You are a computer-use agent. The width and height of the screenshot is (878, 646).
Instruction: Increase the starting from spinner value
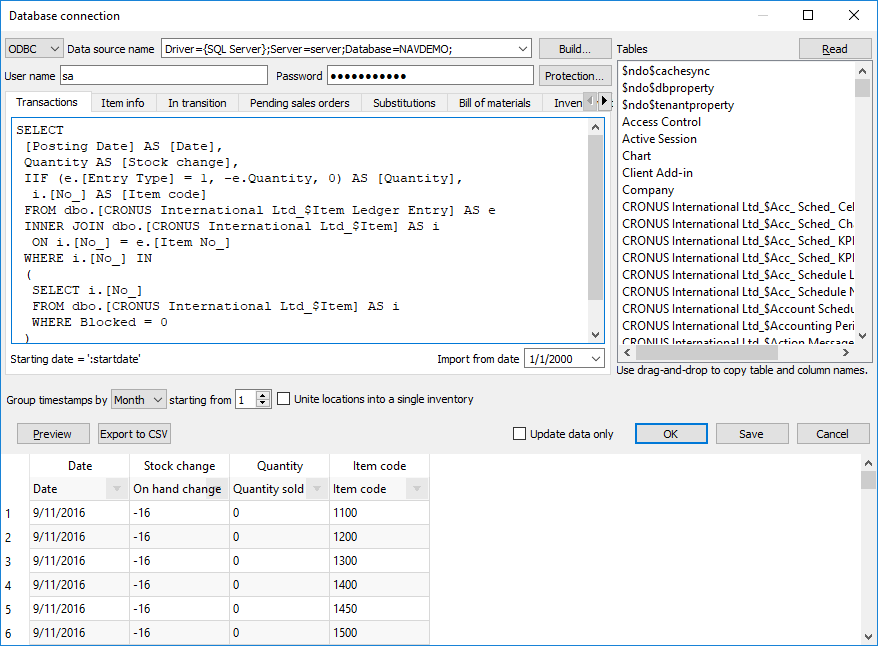pos(264,395)
